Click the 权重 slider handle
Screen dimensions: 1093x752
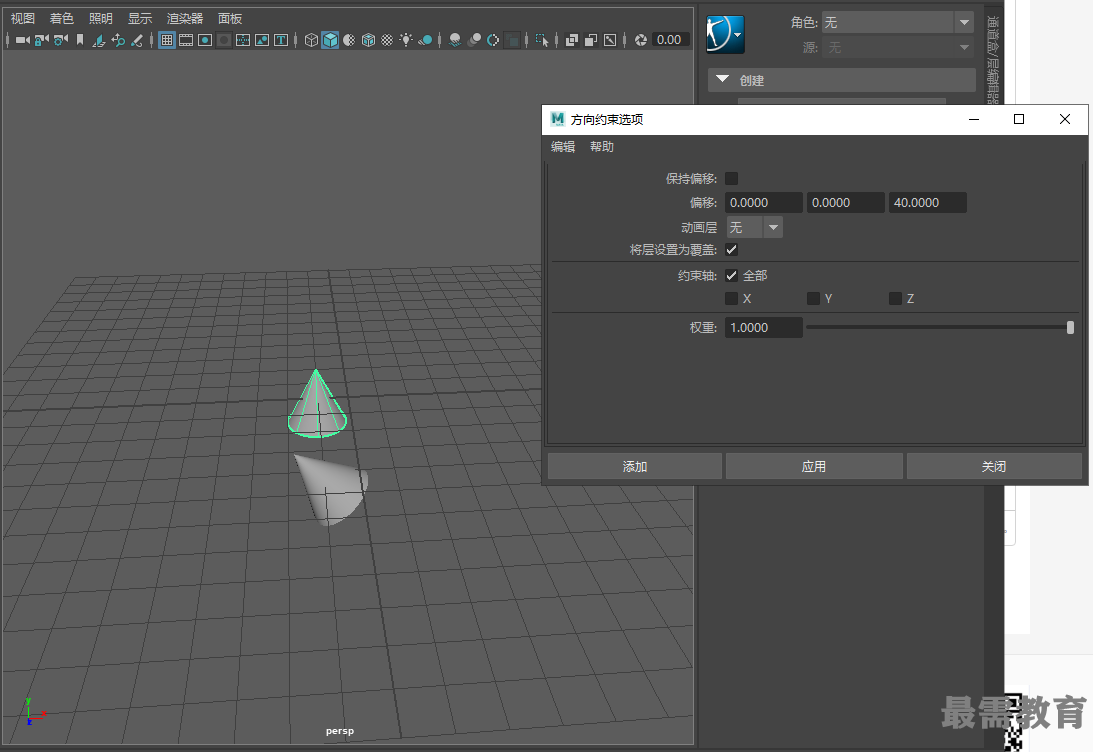point(1070,328)
